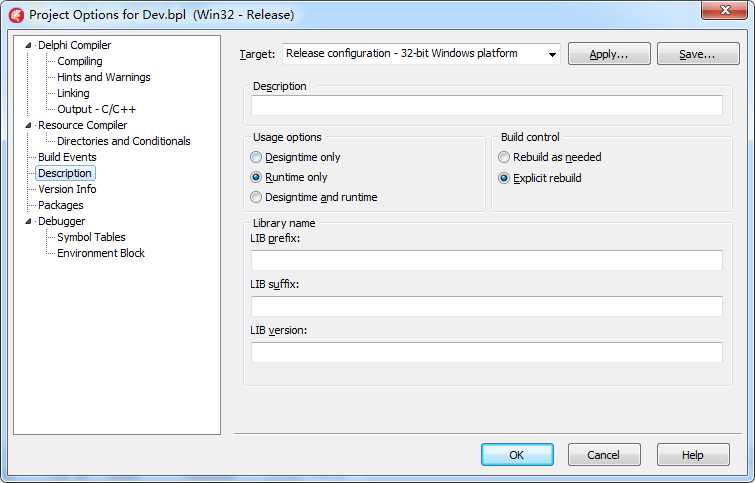The height and width of the screenshot is (483, 755).
Task: Close the Project Options dialog
Action: click(x=724, y=10)
